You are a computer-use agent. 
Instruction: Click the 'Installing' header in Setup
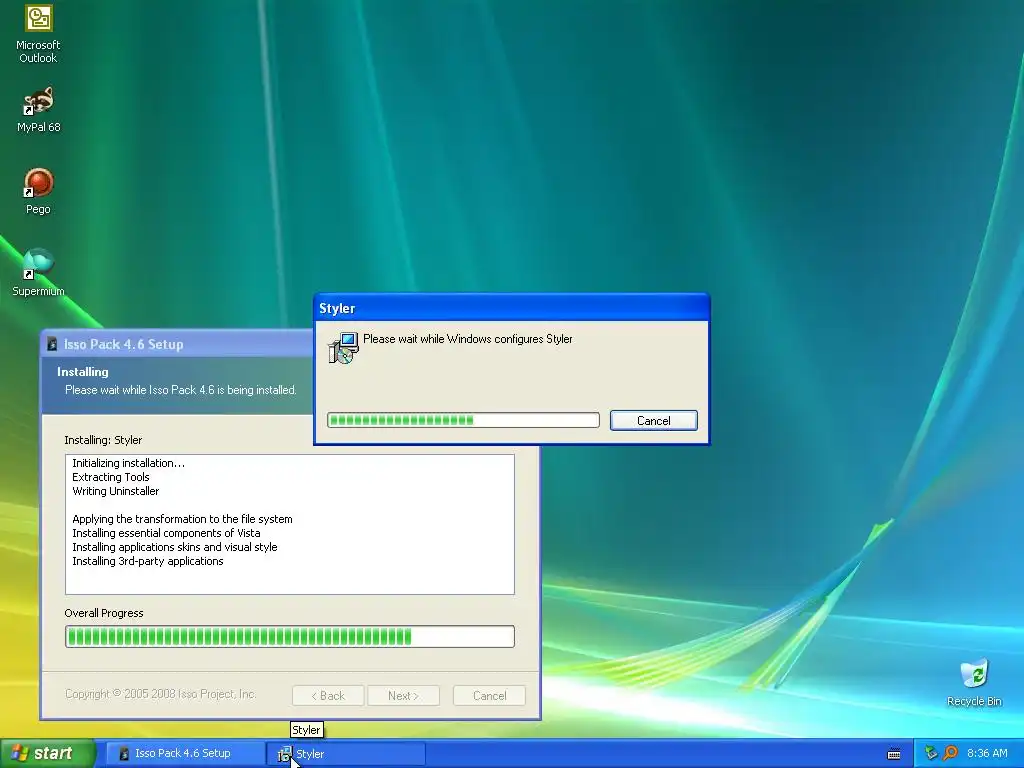[x=82, y=372]
